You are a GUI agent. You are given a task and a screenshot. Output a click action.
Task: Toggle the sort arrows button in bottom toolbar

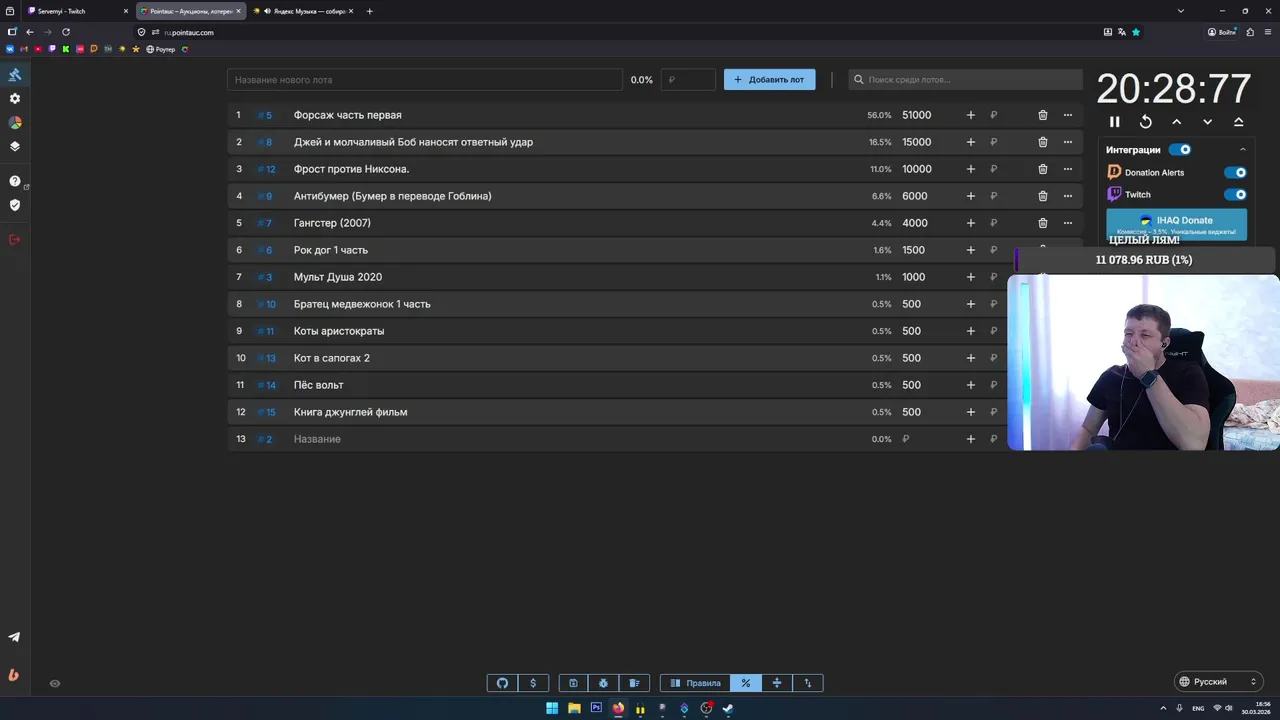[x=808, y=683]
